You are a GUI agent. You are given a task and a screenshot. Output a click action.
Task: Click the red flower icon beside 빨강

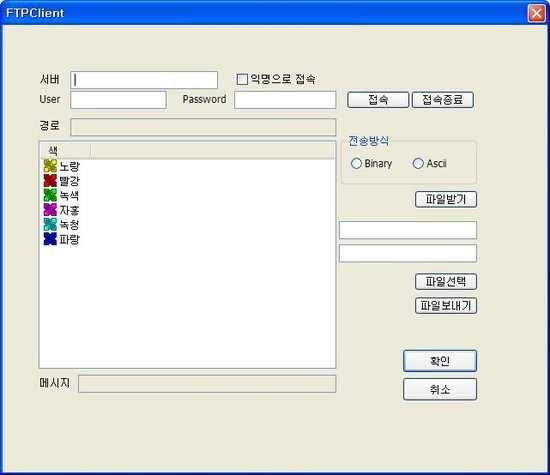point(50,181)
